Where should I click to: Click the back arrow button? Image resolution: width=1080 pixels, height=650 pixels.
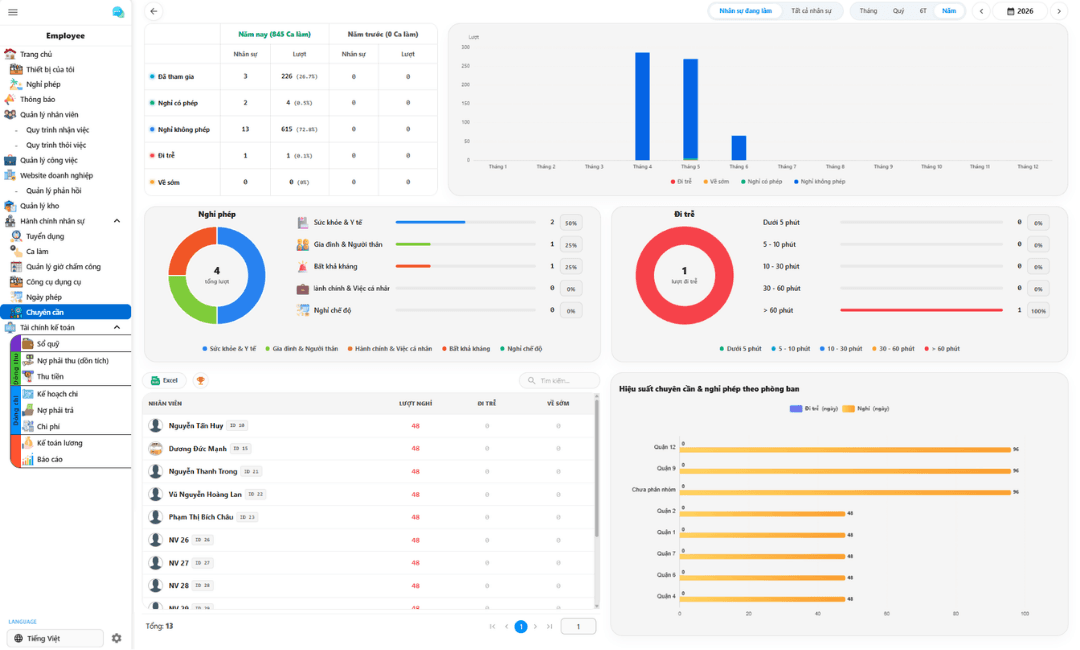click(x=154, y=11)
